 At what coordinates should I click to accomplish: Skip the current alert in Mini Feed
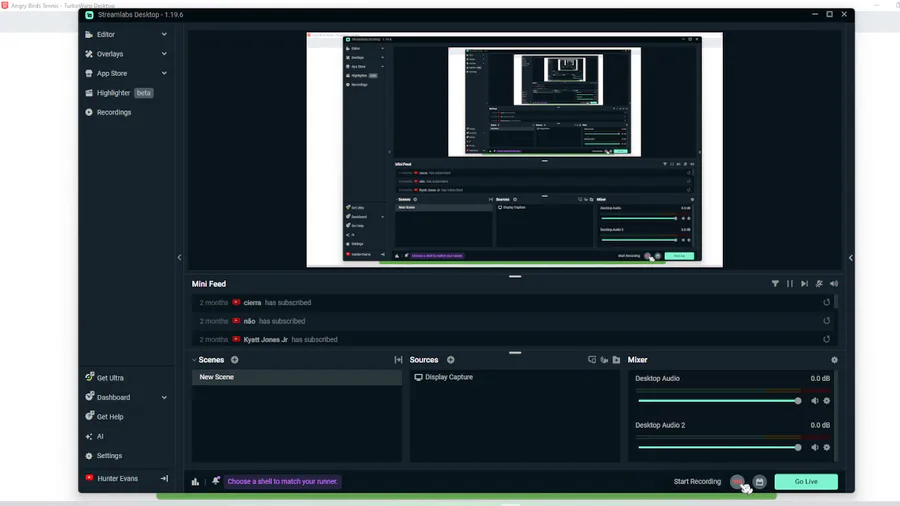[805, 283]
